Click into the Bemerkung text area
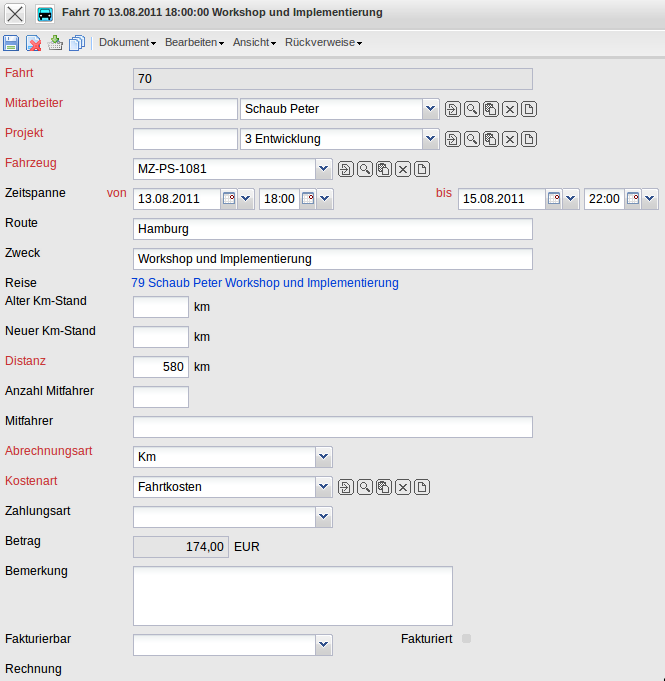665x681 pixels. [292, 596]
